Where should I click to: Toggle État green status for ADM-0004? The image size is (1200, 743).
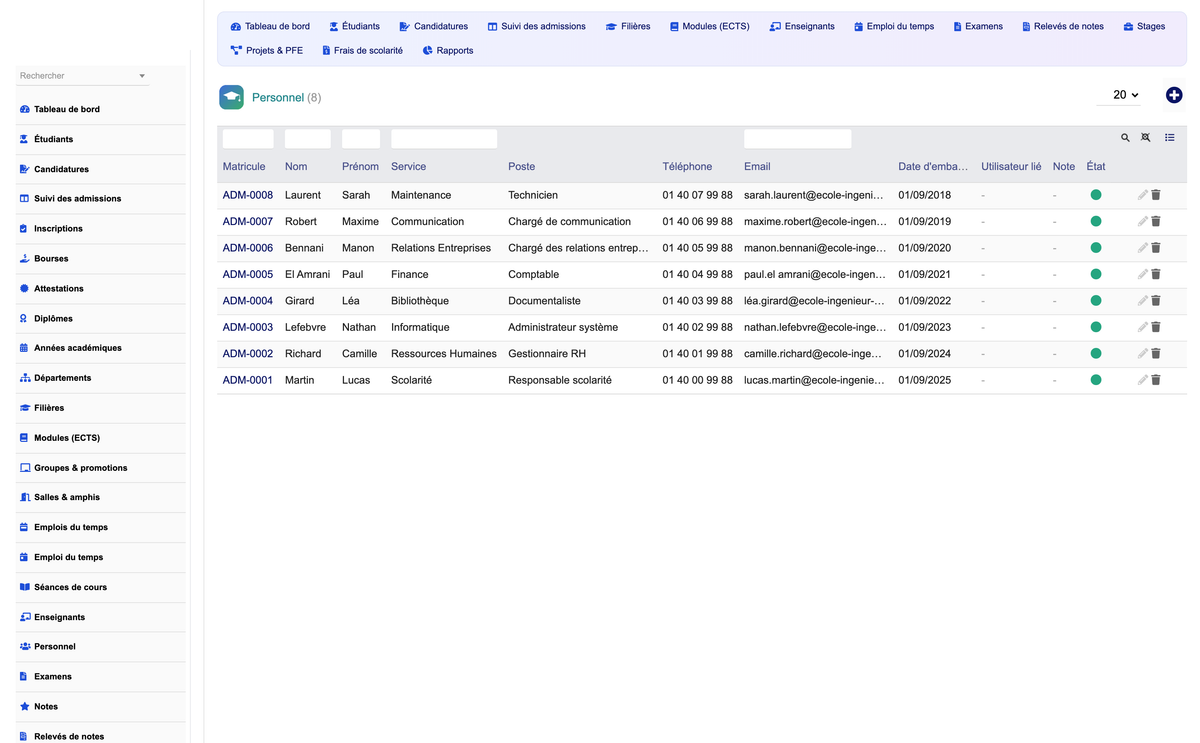coord(1096,301)
